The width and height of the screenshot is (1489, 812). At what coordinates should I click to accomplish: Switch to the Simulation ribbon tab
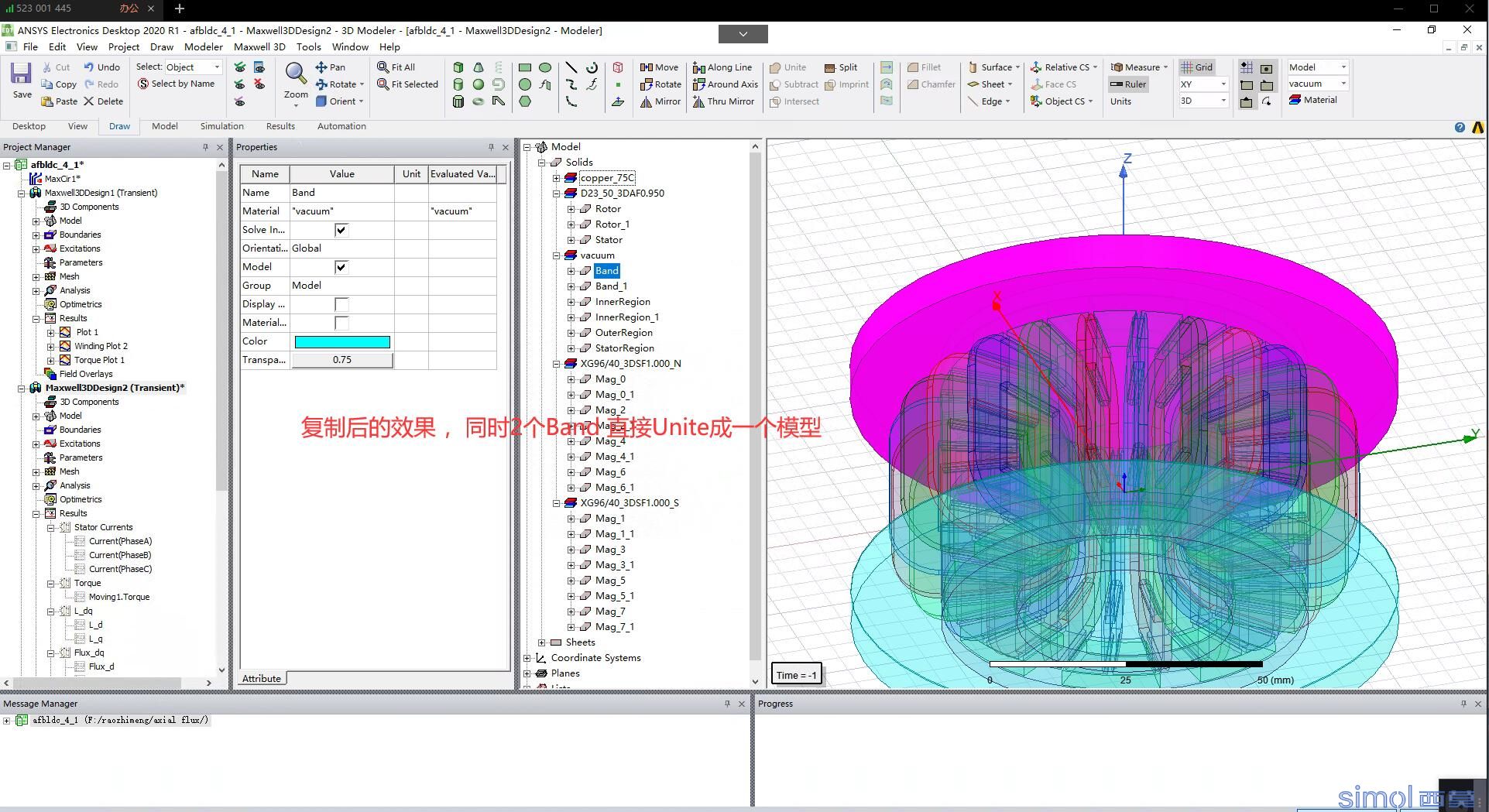pyautogui.click(x=222, y=126)
